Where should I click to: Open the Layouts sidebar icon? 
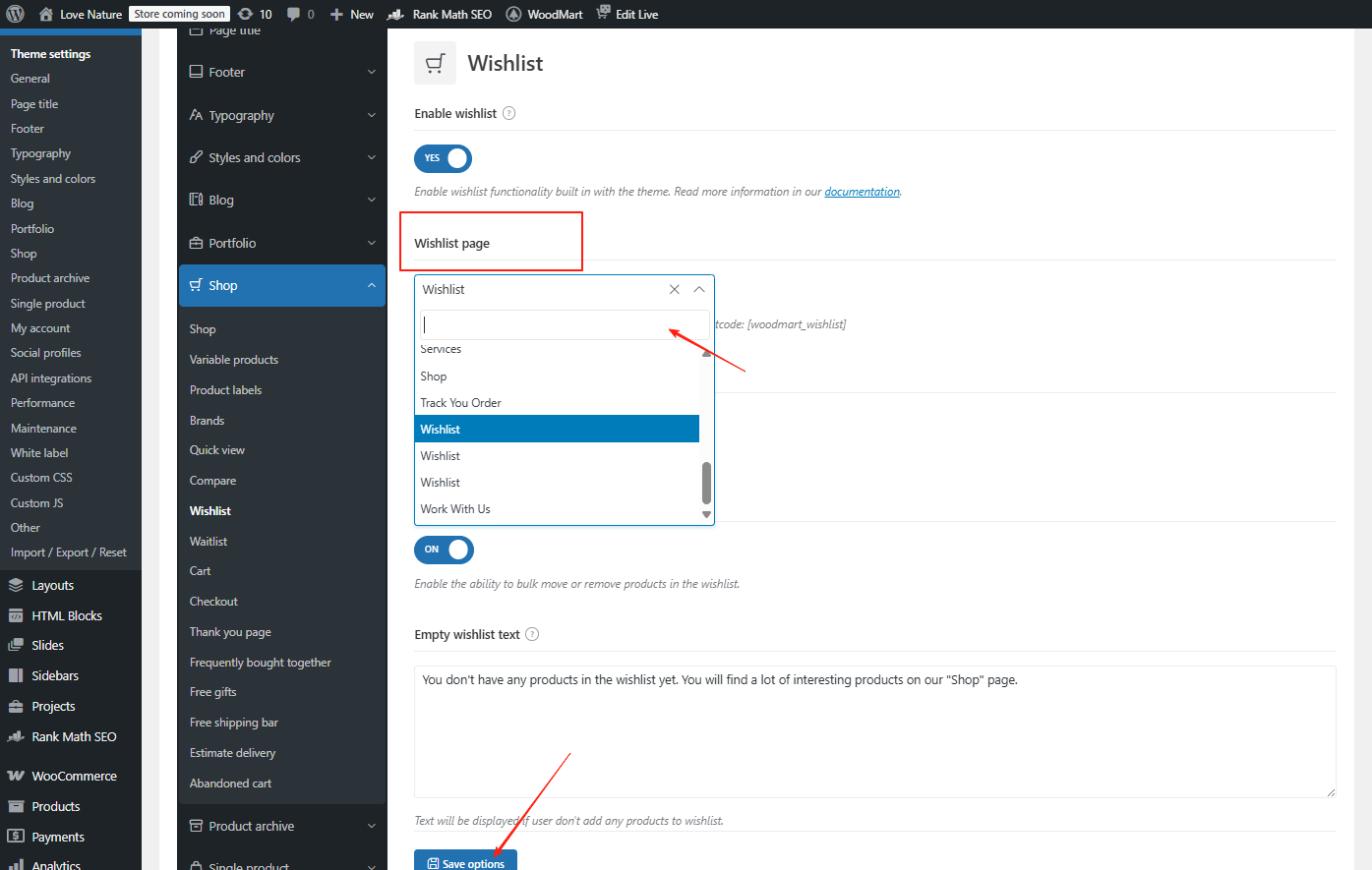18,584
